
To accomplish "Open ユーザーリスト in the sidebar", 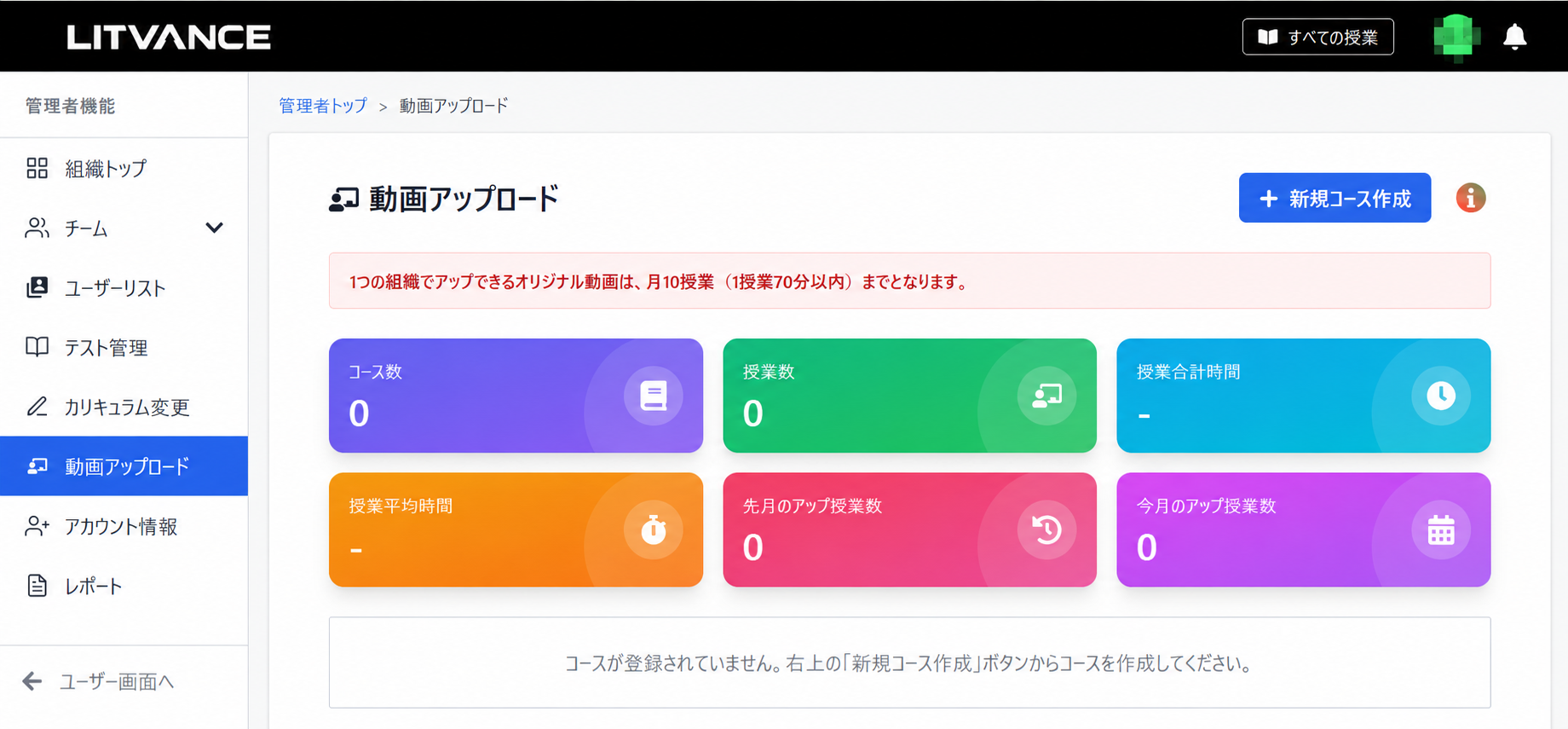I will click(124, 287).
